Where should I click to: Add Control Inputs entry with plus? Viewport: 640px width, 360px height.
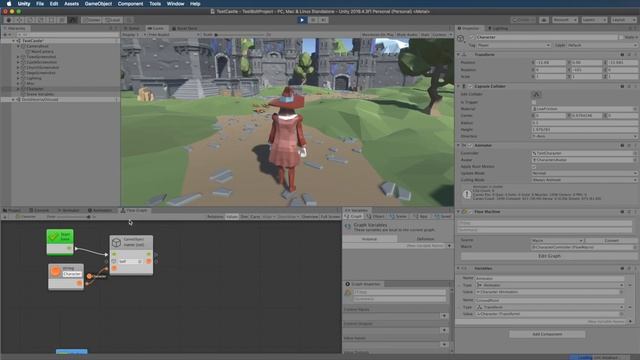coord(444,316)
